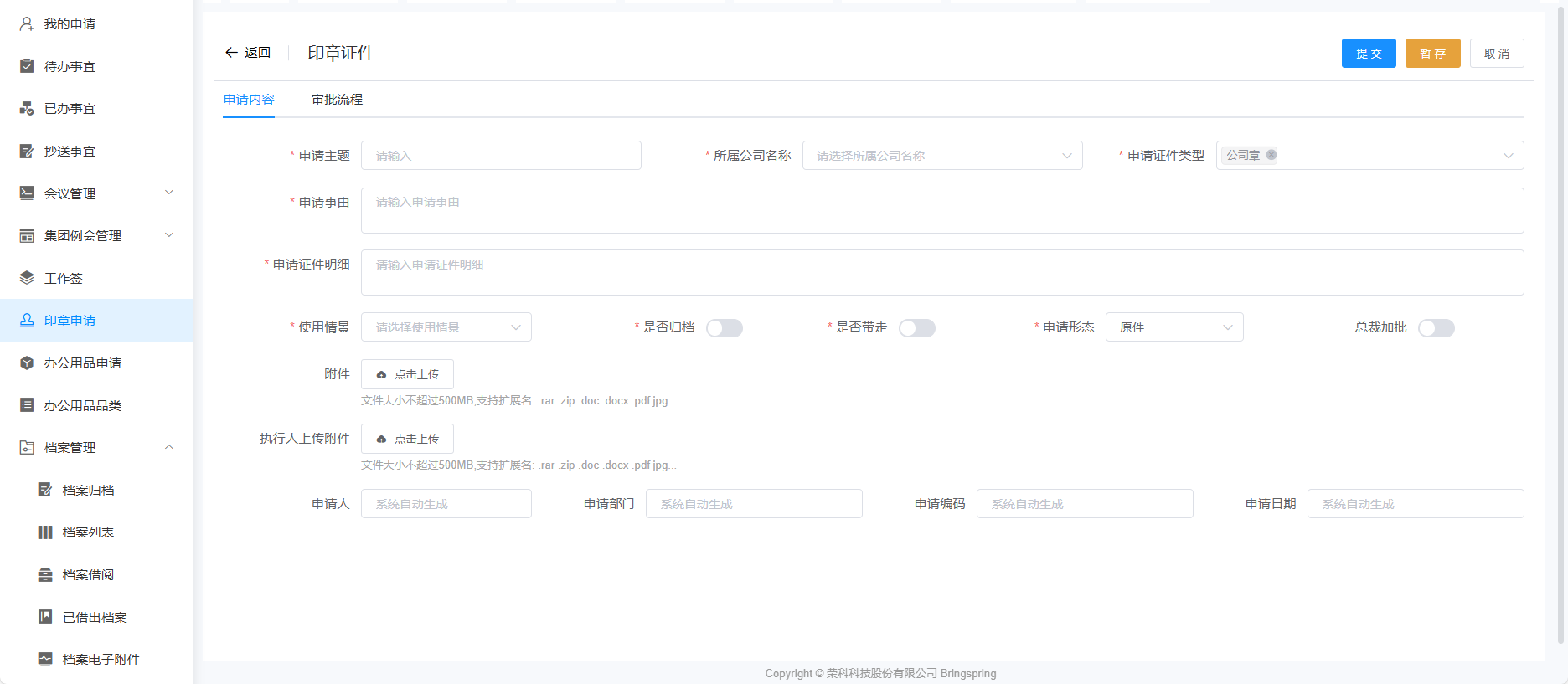Click the 工作签 layers icon
The image size is (1568, 684).
(x=27, y=278)
